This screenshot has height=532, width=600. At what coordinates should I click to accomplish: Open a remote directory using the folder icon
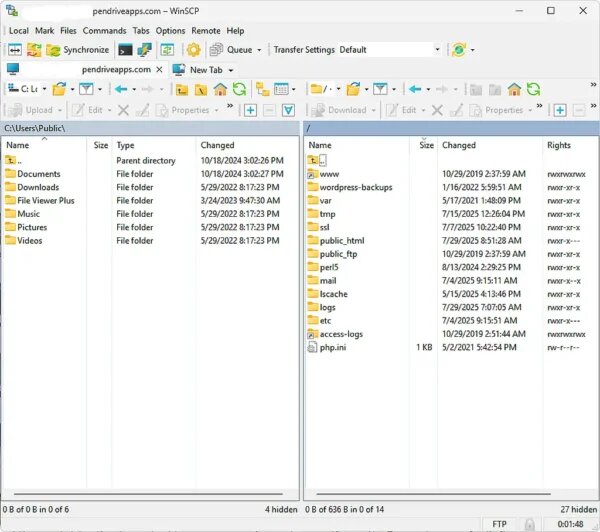point(353,90)
